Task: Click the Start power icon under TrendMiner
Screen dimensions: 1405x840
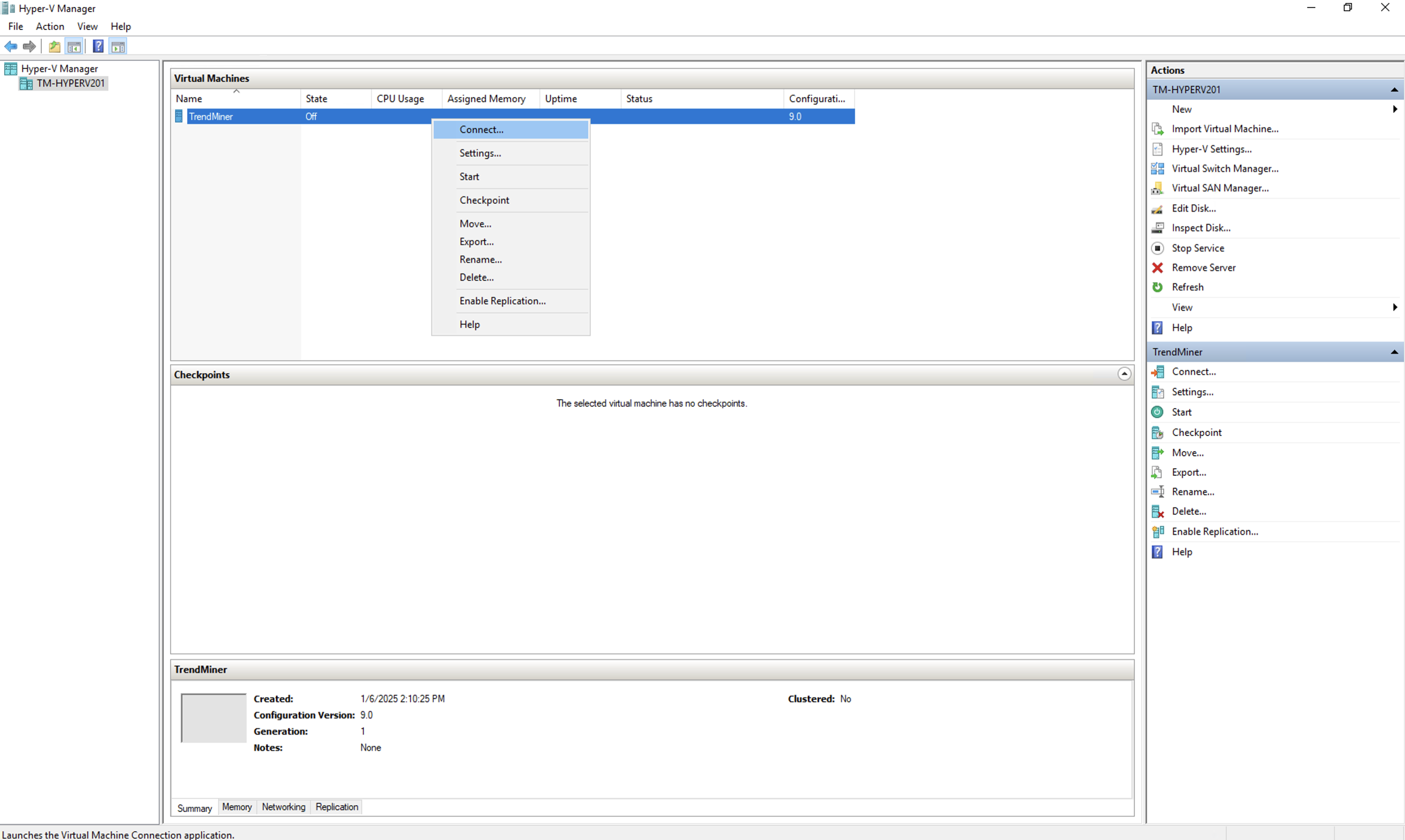Action: click(x=1158, y=412)
